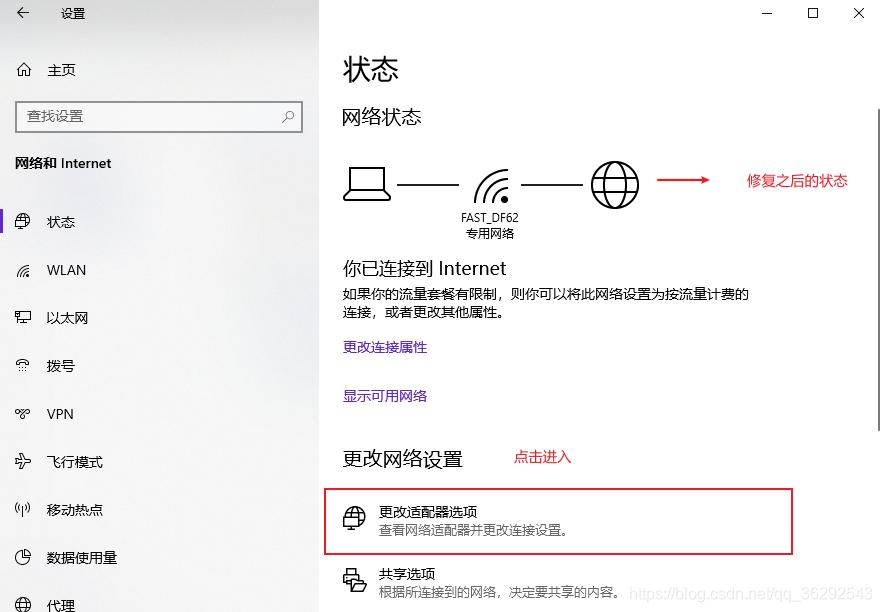Click the vertical scrollbar on the right
Image resolution: width=882 pixels, height=612 pixels.
click(x=879, y=270)
